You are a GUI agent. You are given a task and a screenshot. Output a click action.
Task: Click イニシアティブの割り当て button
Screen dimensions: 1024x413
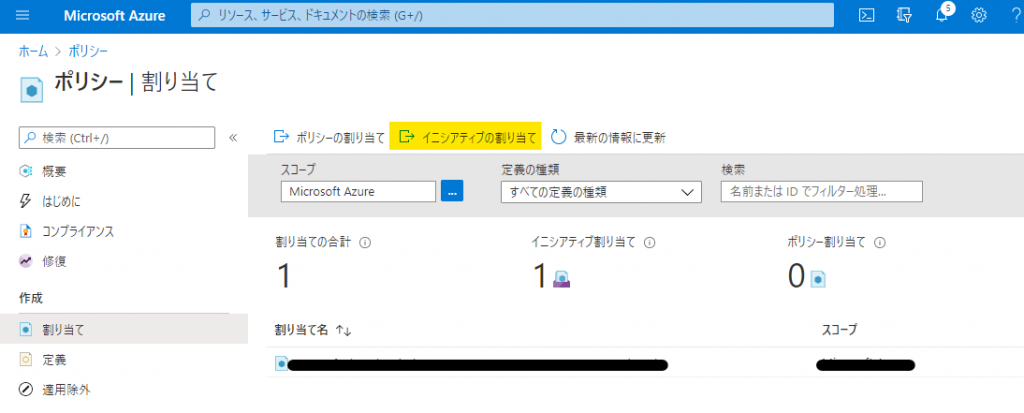point(466,137)
